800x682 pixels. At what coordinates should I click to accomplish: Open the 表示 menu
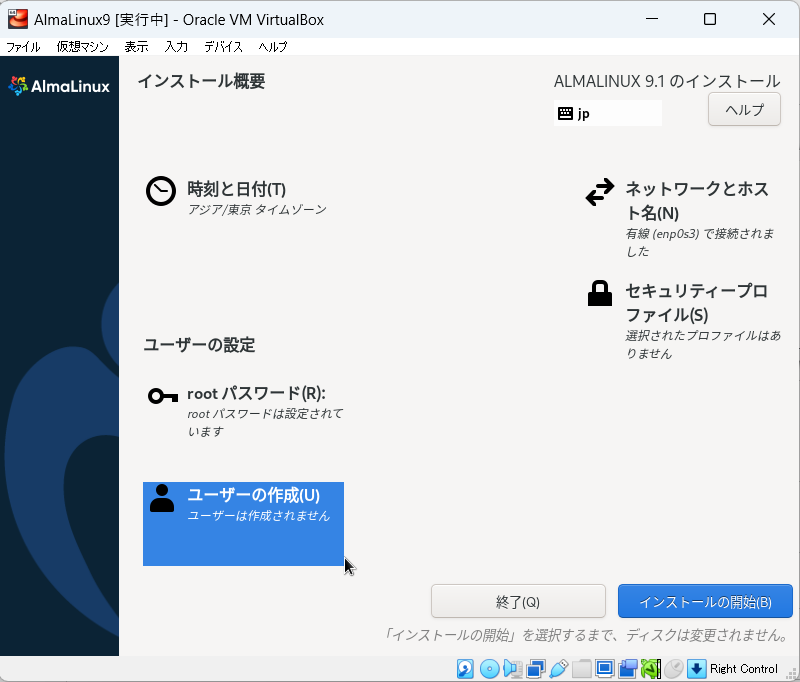pos(136,47)
